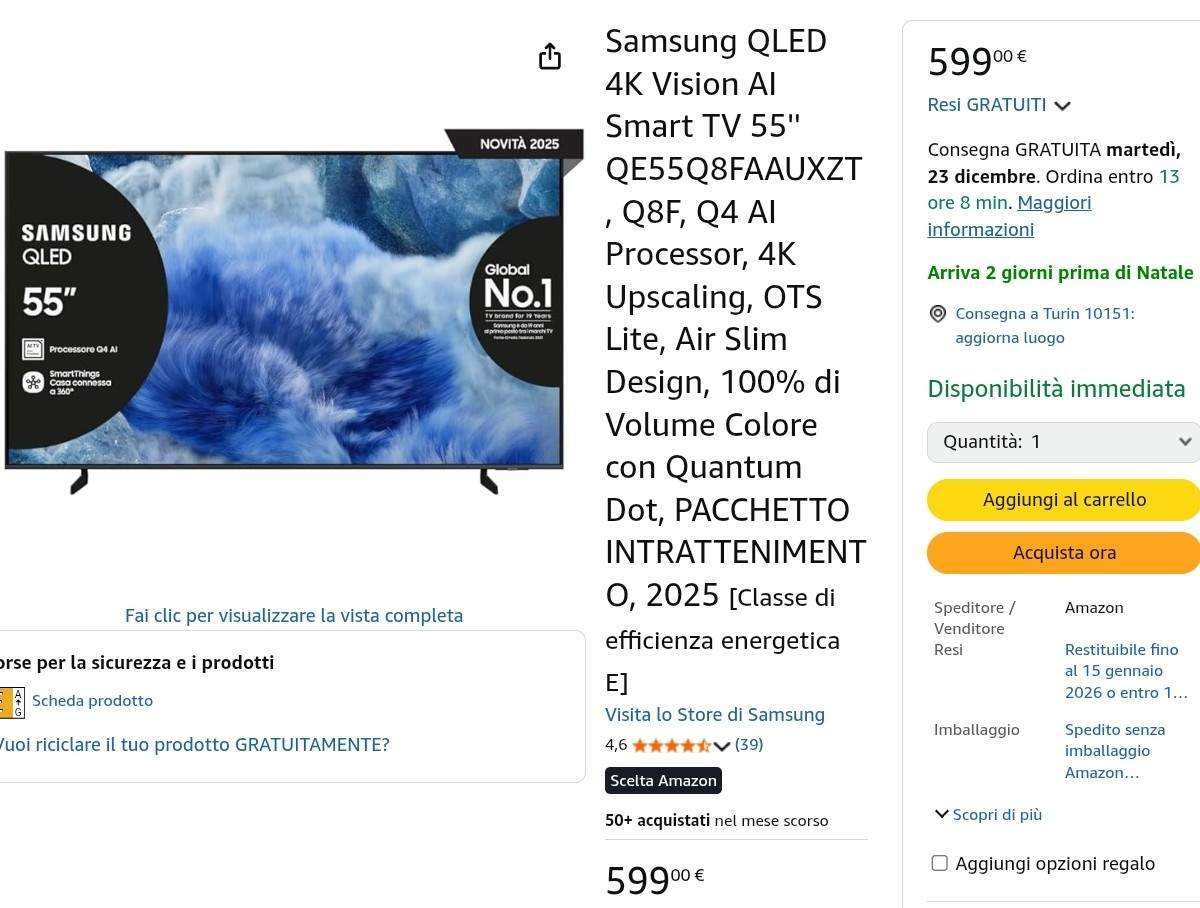Click the star rating icons

tap(670, 745)
